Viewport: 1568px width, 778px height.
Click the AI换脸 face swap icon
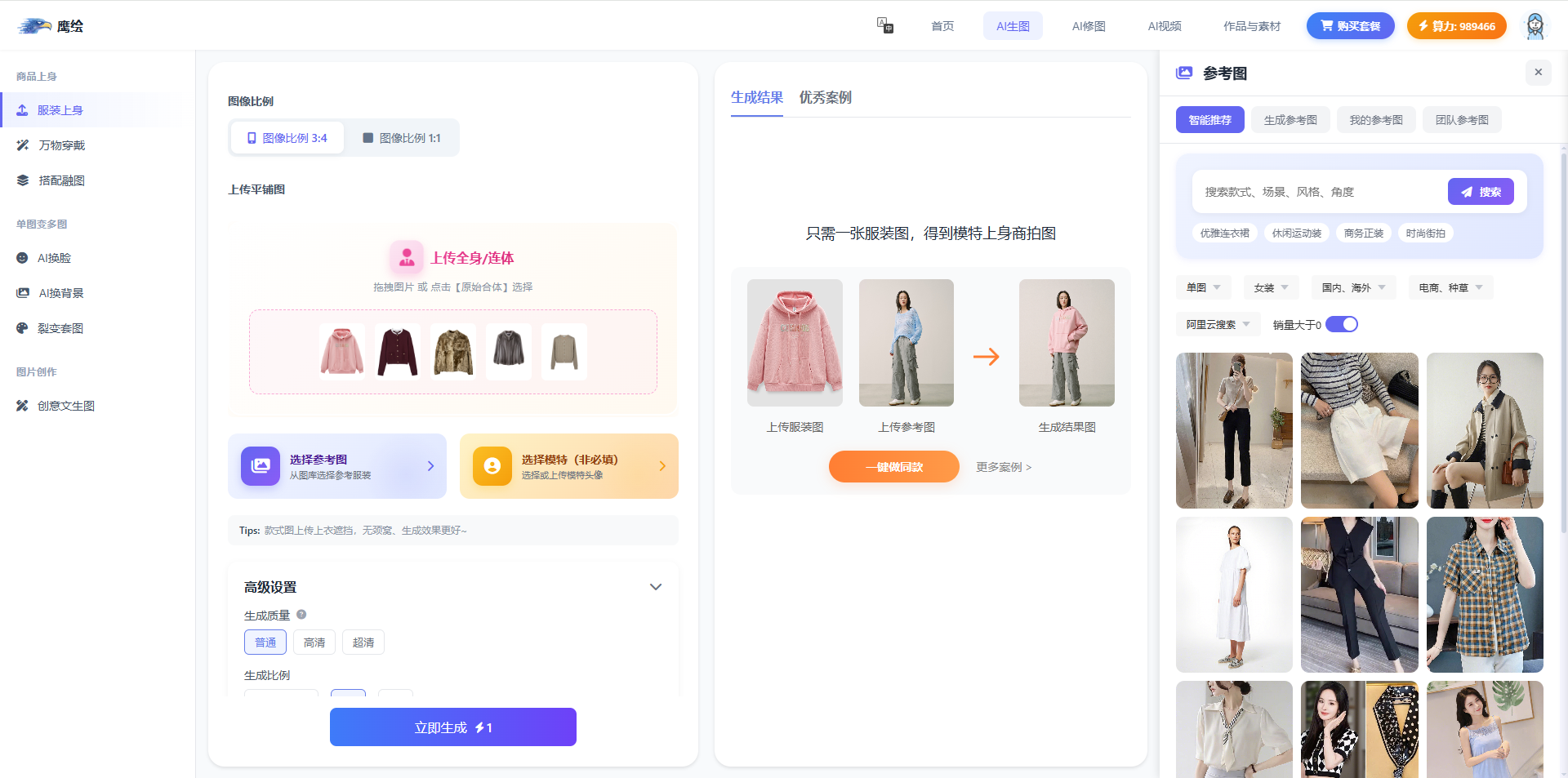[22, 258]
